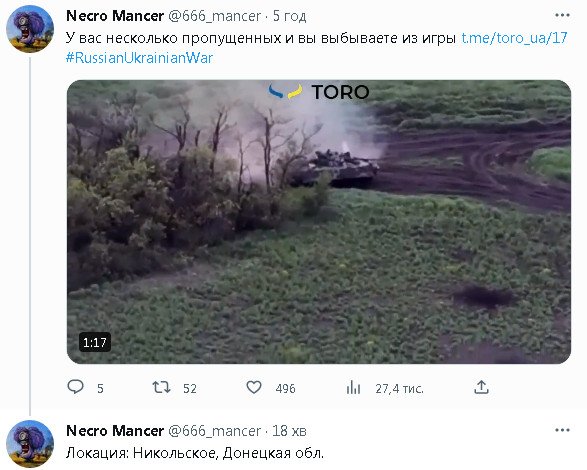The width and height of the screenshot is (587, 470).
Task: Open Necro Mancer name in reply tweet
Action: click(x=115, y=431)
